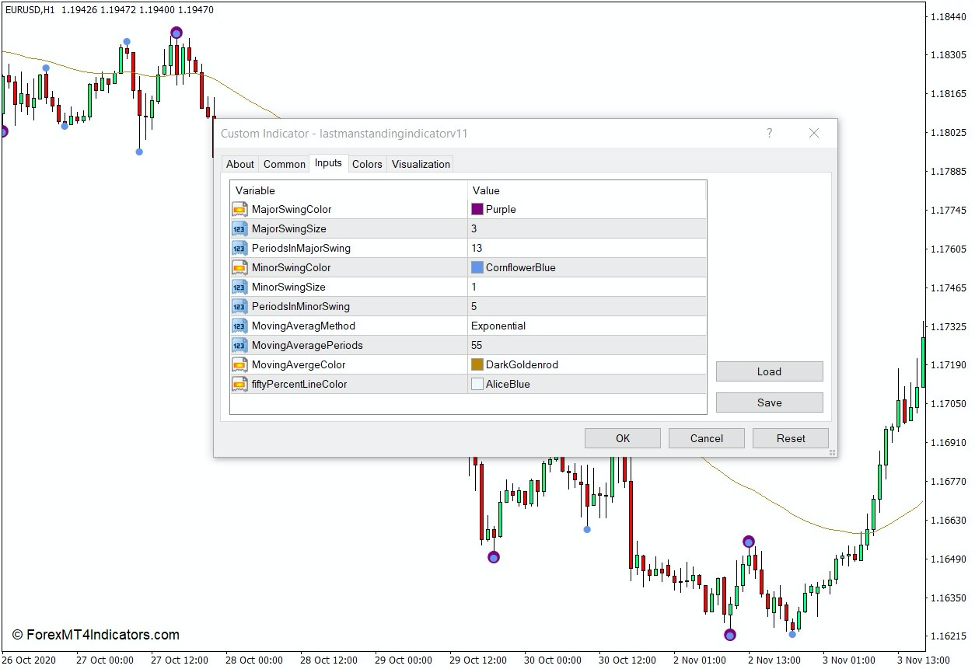977x670 pixels.
Task: Click the color icon beside MovingAvergeColor
Action: 239,364
